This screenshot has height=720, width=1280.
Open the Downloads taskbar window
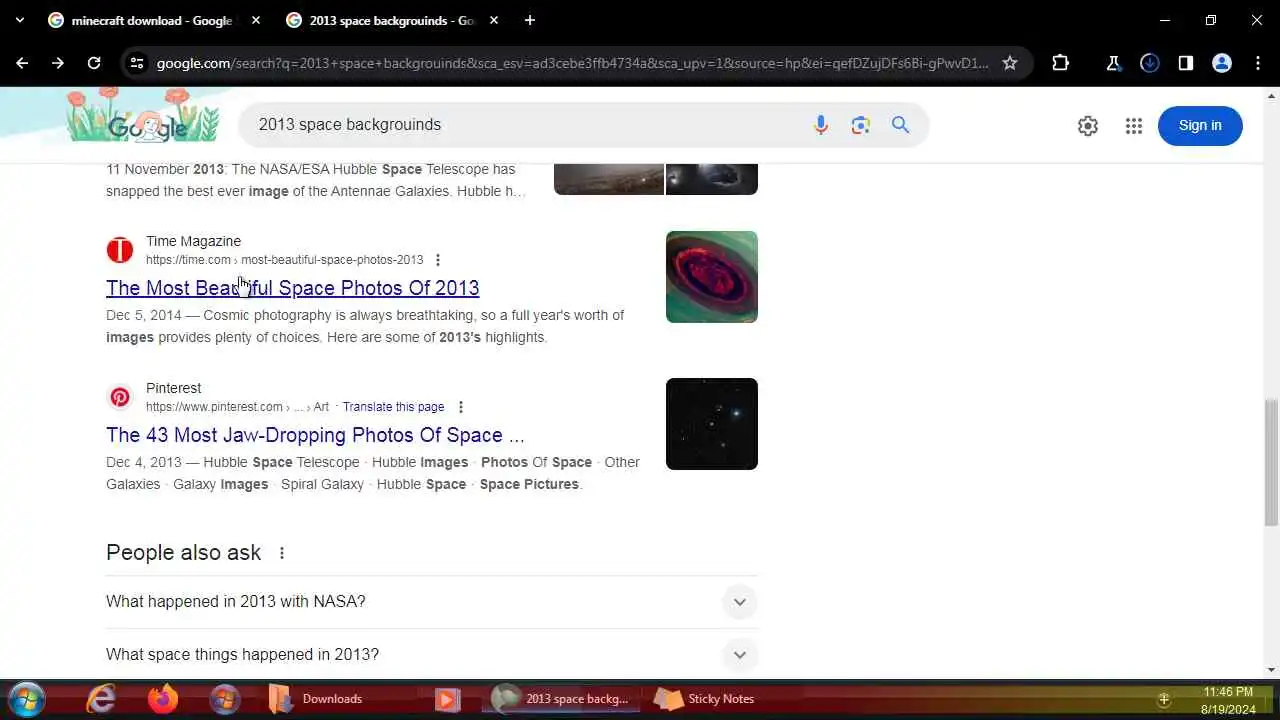click(x=318, y=699)
